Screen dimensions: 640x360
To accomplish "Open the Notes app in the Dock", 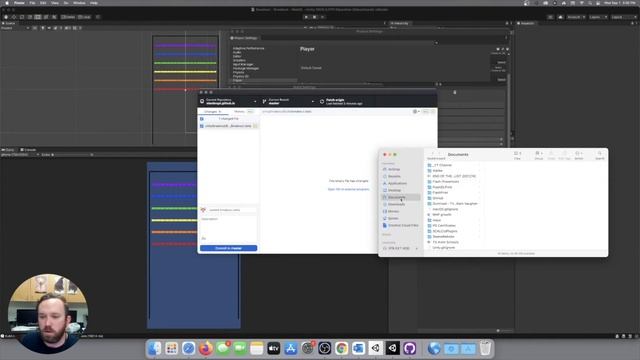I will [257, 348].
